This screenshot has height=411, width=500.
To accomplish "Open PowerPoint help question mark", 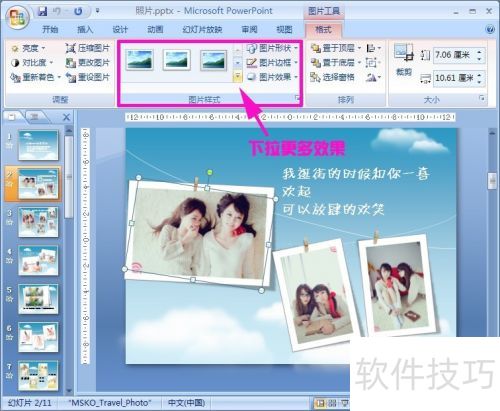I will (x=490, y=29).
